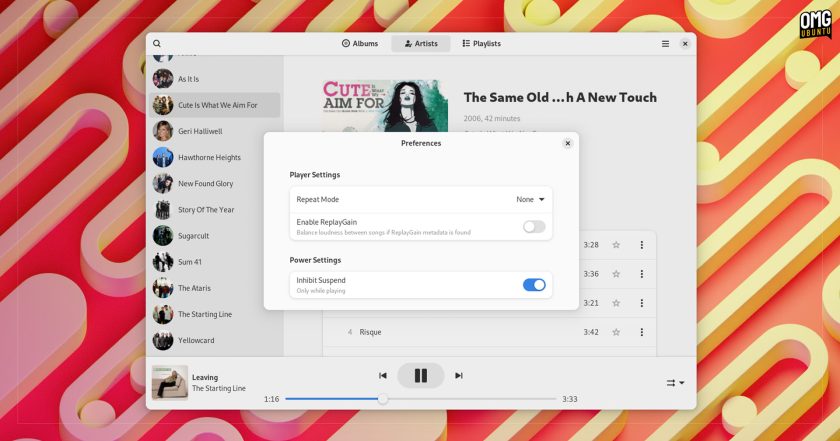Click the album cover art image
840x441 pixels.
[x=385, y=106]
